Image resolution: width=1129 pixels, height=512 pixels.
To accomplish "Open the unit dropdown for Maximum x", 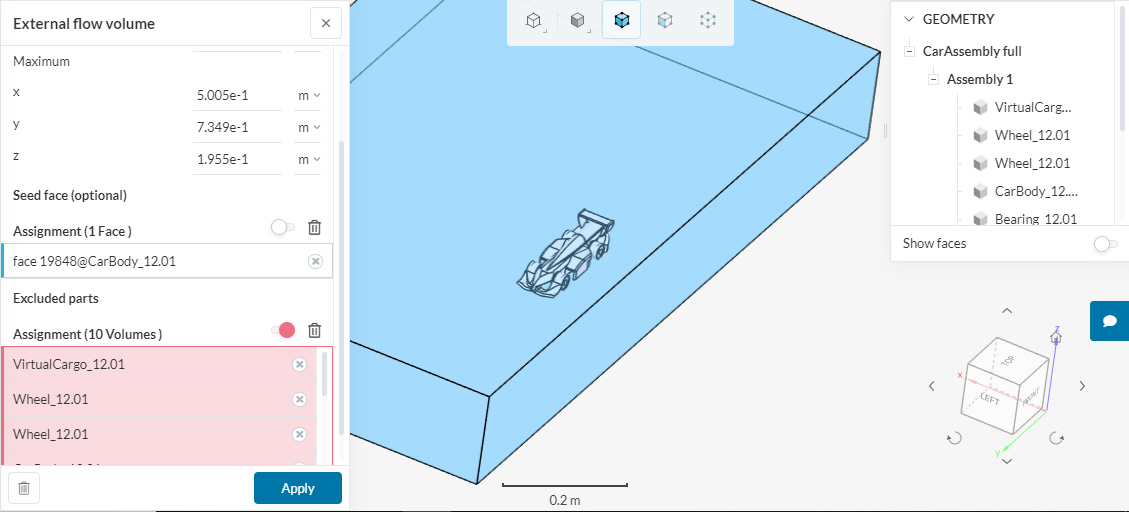I will click(309, 95).
